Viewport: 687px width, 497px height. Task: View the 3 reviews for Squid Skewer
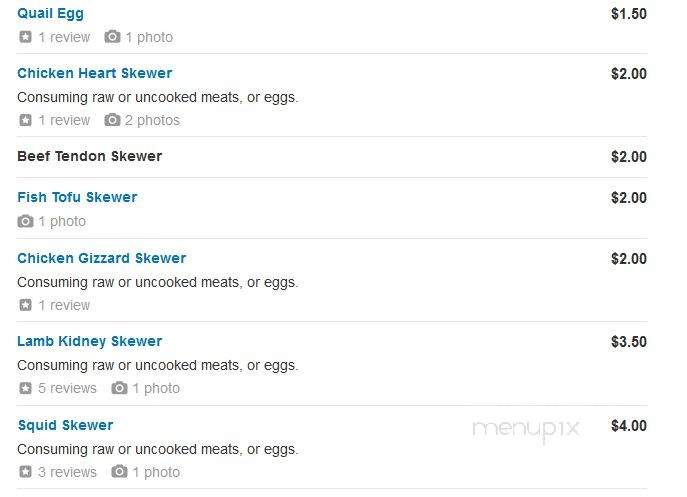[67, 472]
